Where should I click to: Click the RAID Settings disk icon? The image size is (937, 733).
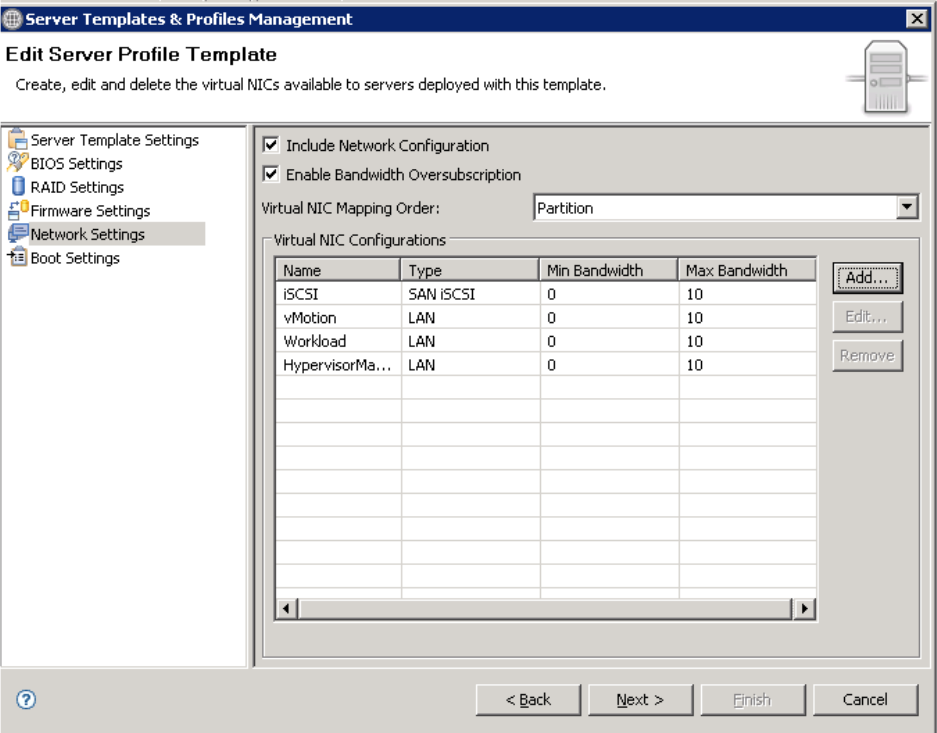click(19, 187)
